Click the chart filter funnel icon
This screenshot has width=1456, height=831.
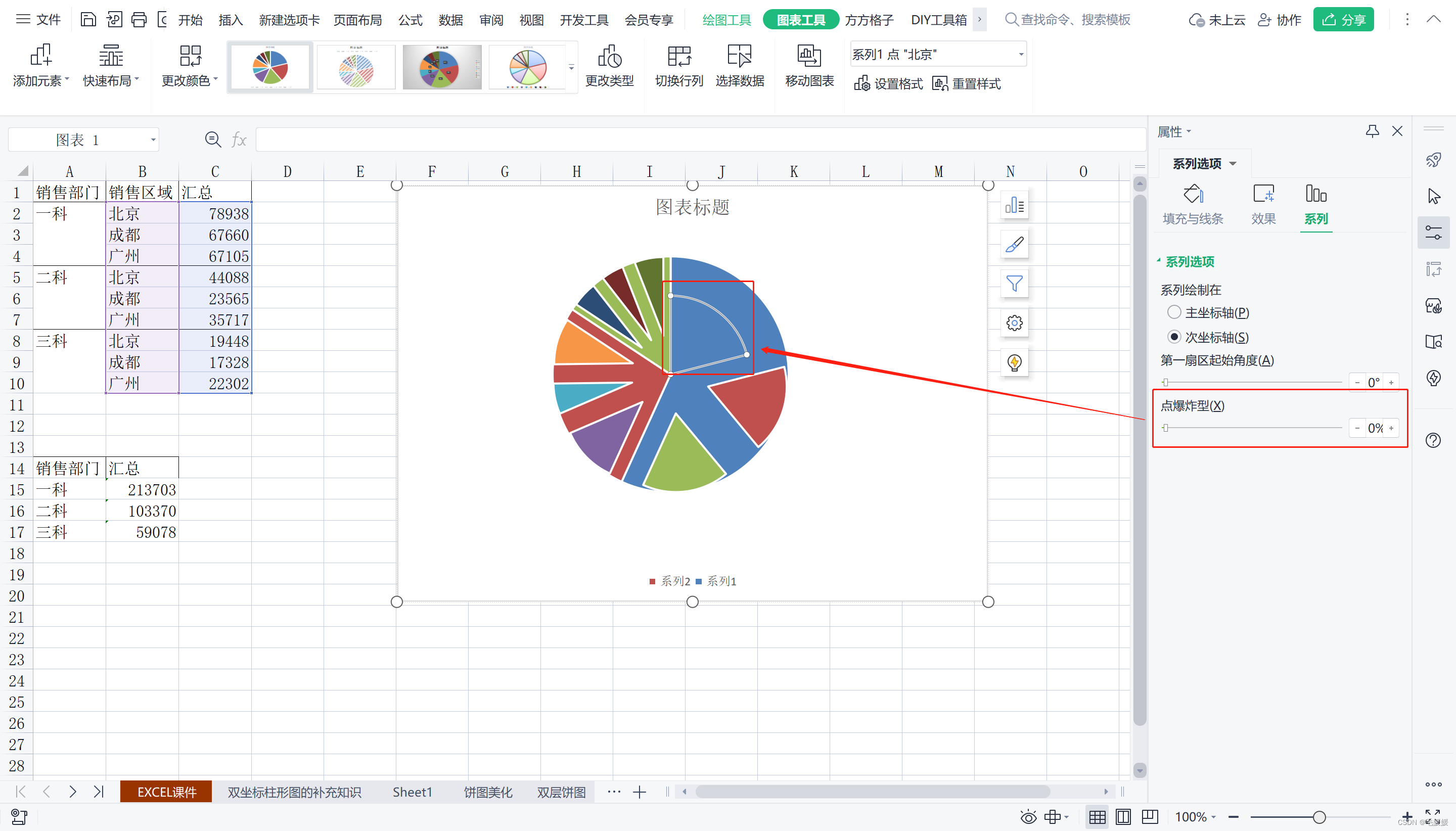[x=1014, y=284]
